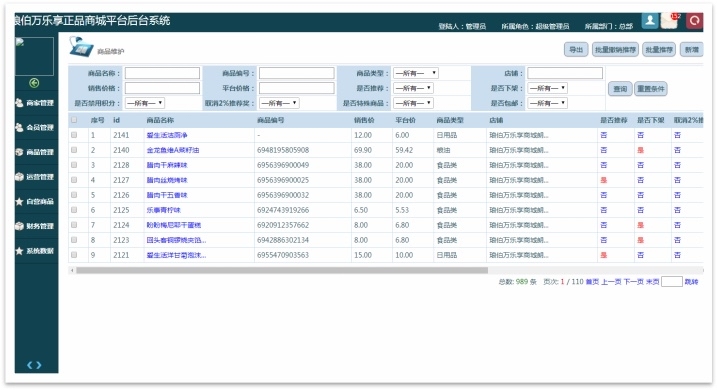Go to 首页 first page link
The width and height of the screenshot is (717, 390).
click(x=592, y=282)
